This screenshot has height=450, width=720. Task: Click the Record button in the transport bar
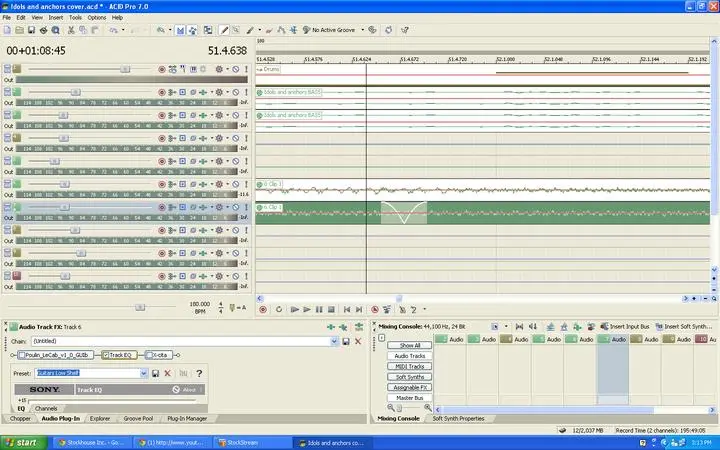[x=263, y=309]
